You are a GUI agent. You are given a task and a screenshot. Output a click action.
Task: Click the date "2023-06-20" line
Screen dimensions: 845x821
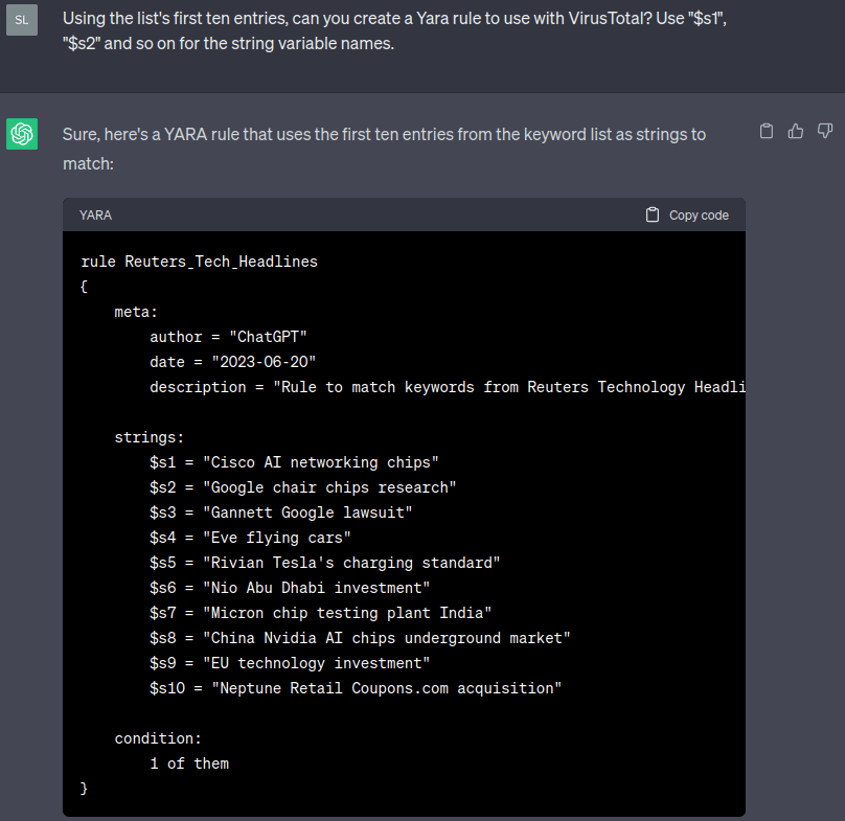(x=233, y=362)
